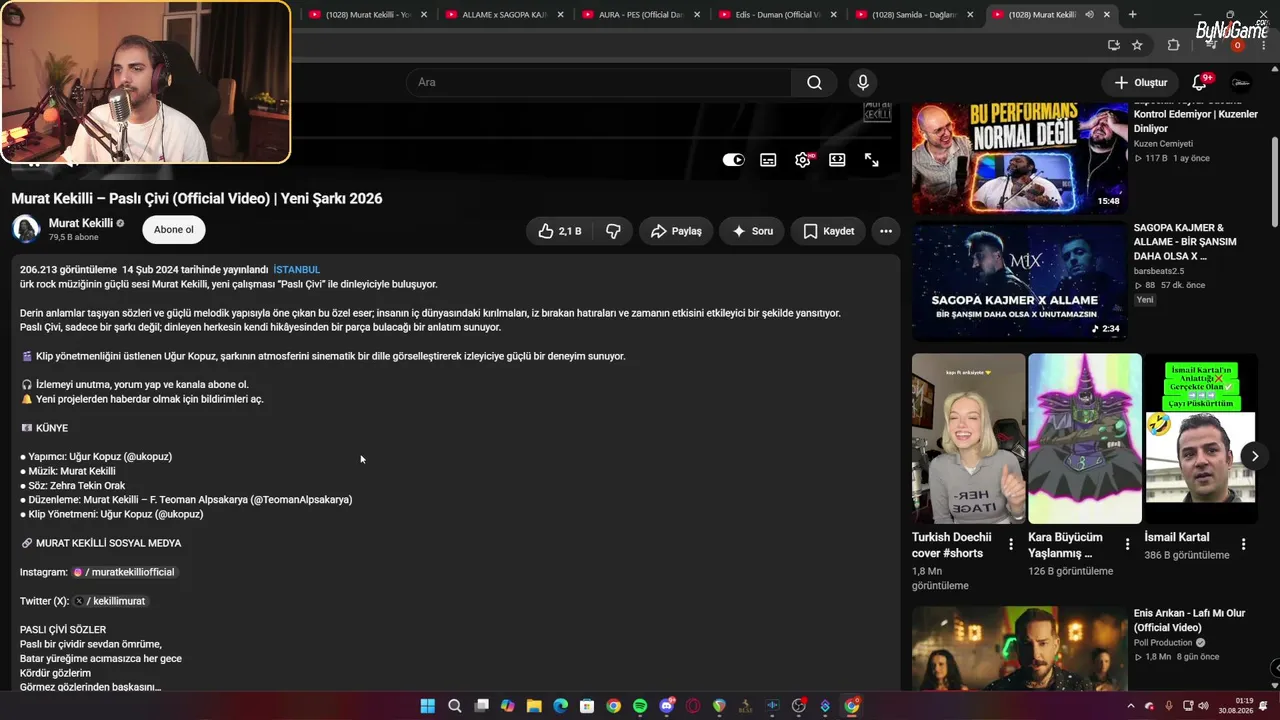This screenshot has height=720, width=1280.
Task: Subscribe with the Abone ol button
Action: (x=174, y=230)
